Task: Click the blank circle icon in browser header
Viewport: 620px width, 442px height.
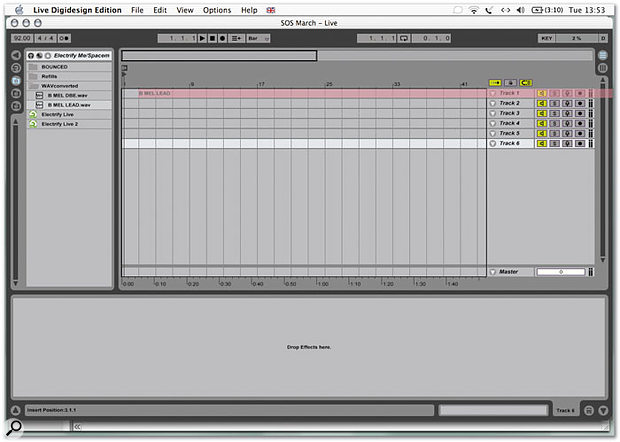Action: pyautogui.click(x=48, y=56)
